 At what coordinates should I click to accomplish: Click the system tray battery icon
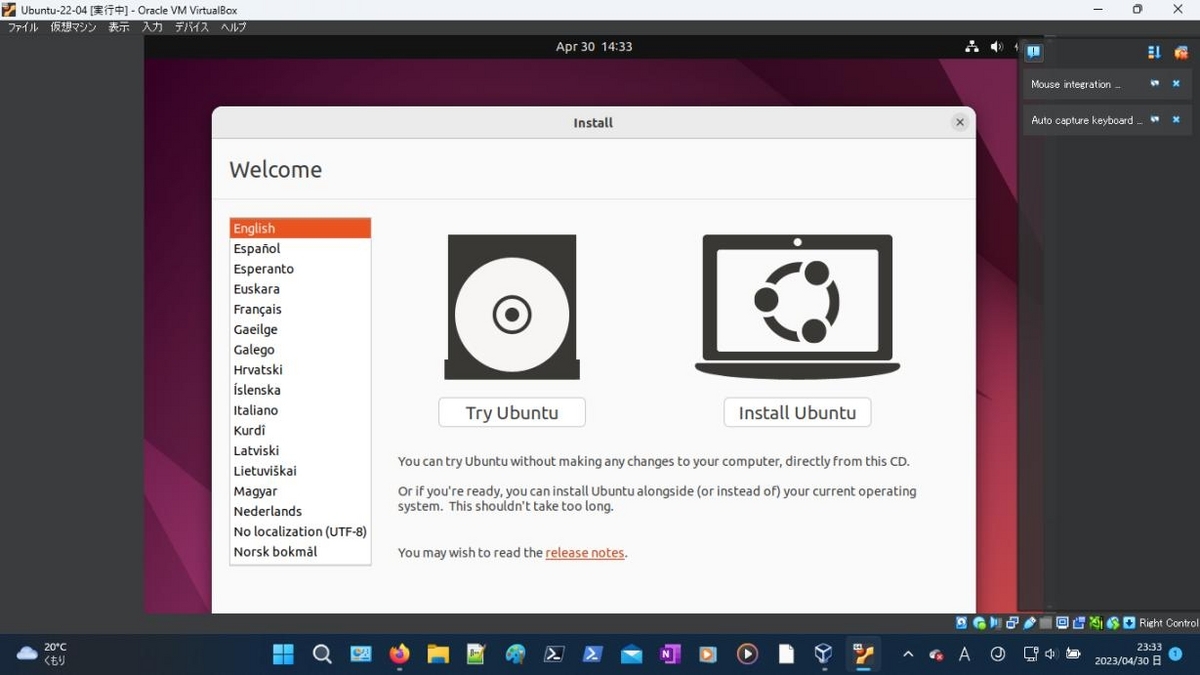point(1073,654)
